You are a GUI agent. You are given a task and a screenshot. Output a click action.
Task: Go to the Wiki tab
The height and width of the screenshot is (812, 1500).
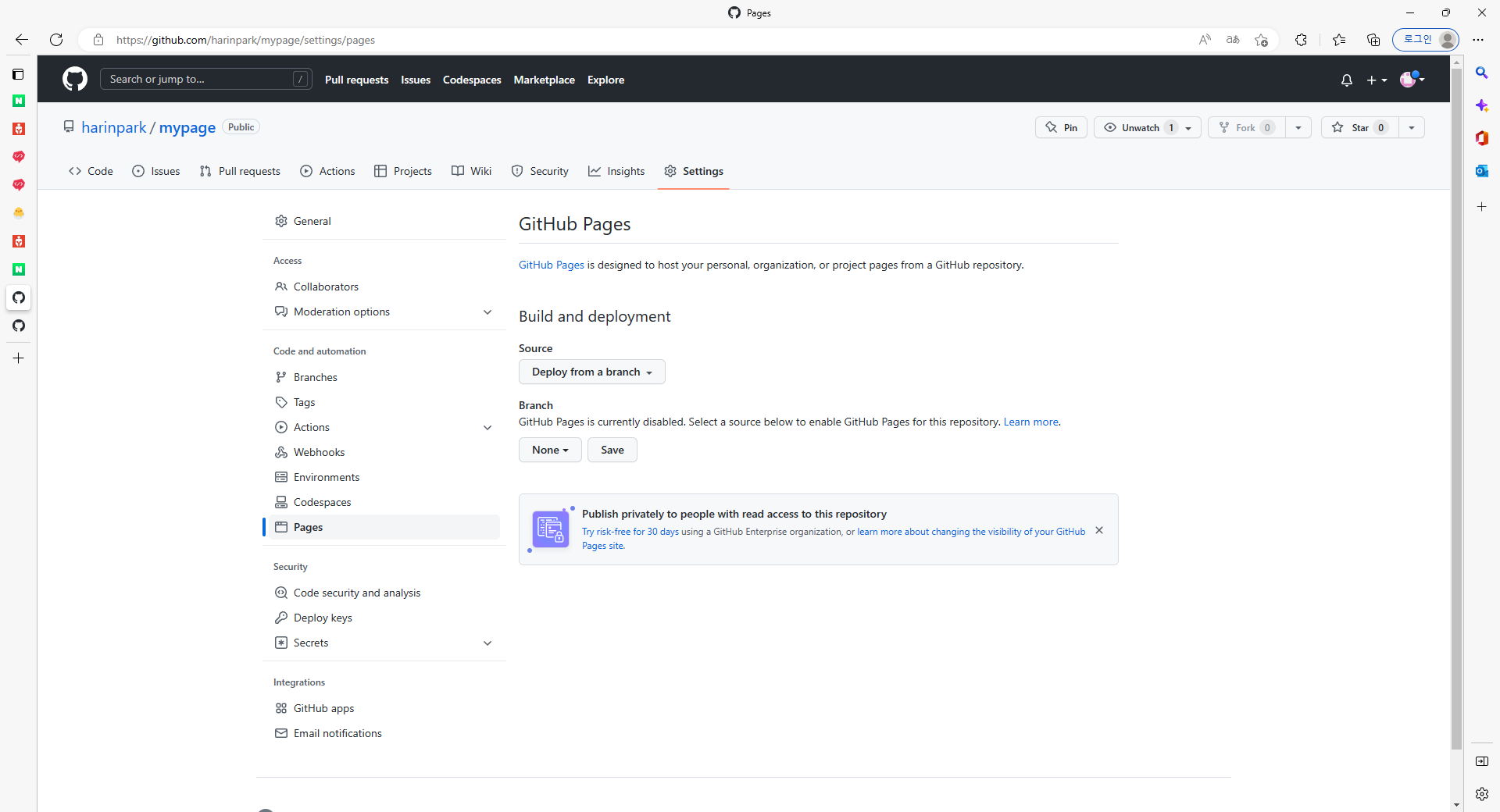coord(472,171)
